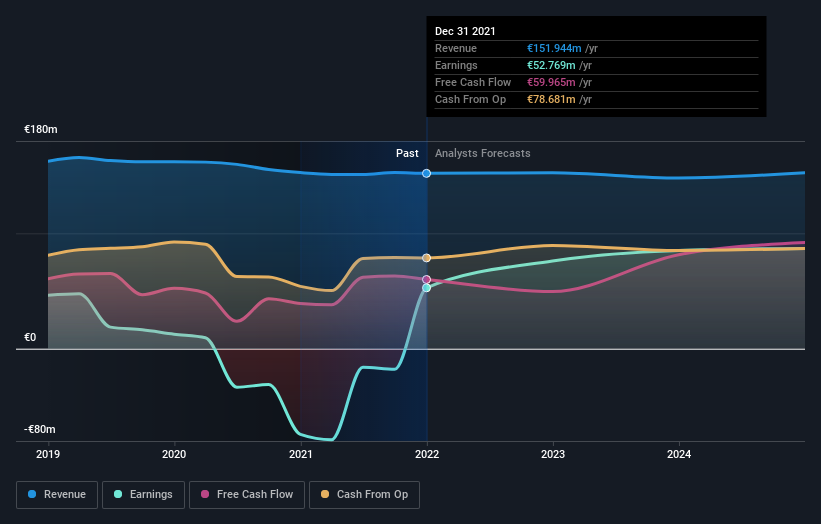Click the pink Free Cash Flow marker at 2022
This screenshot has width=821, height=524.
[x=427, y=280]
